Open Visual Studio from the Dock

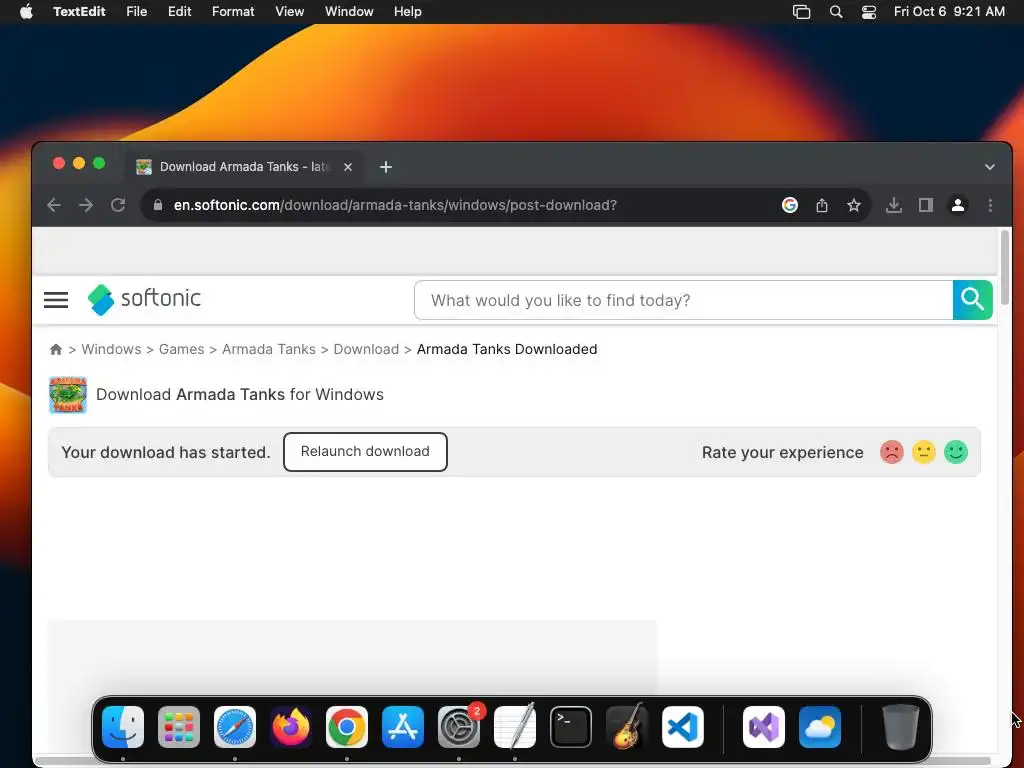(764, 727)
